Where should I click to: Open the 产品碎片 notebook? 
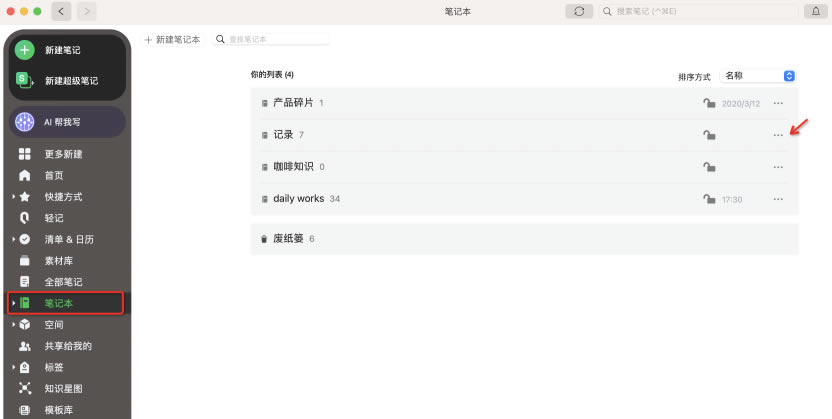pyautogui.click(x=524, y=103)
